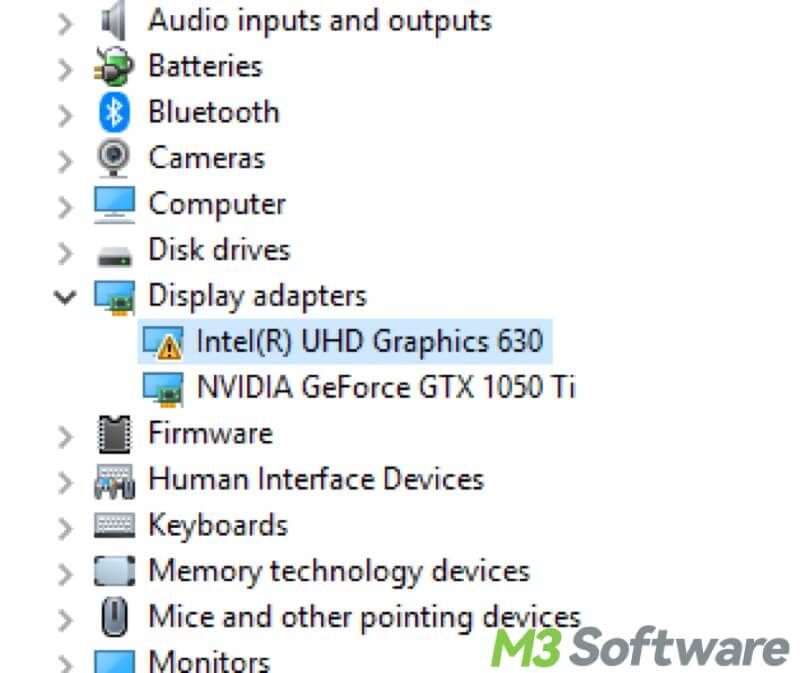Click the Mice and other pointing devices icon
Image resolution: width=800 pixels, height=673 pixels.
click(114, 617)
